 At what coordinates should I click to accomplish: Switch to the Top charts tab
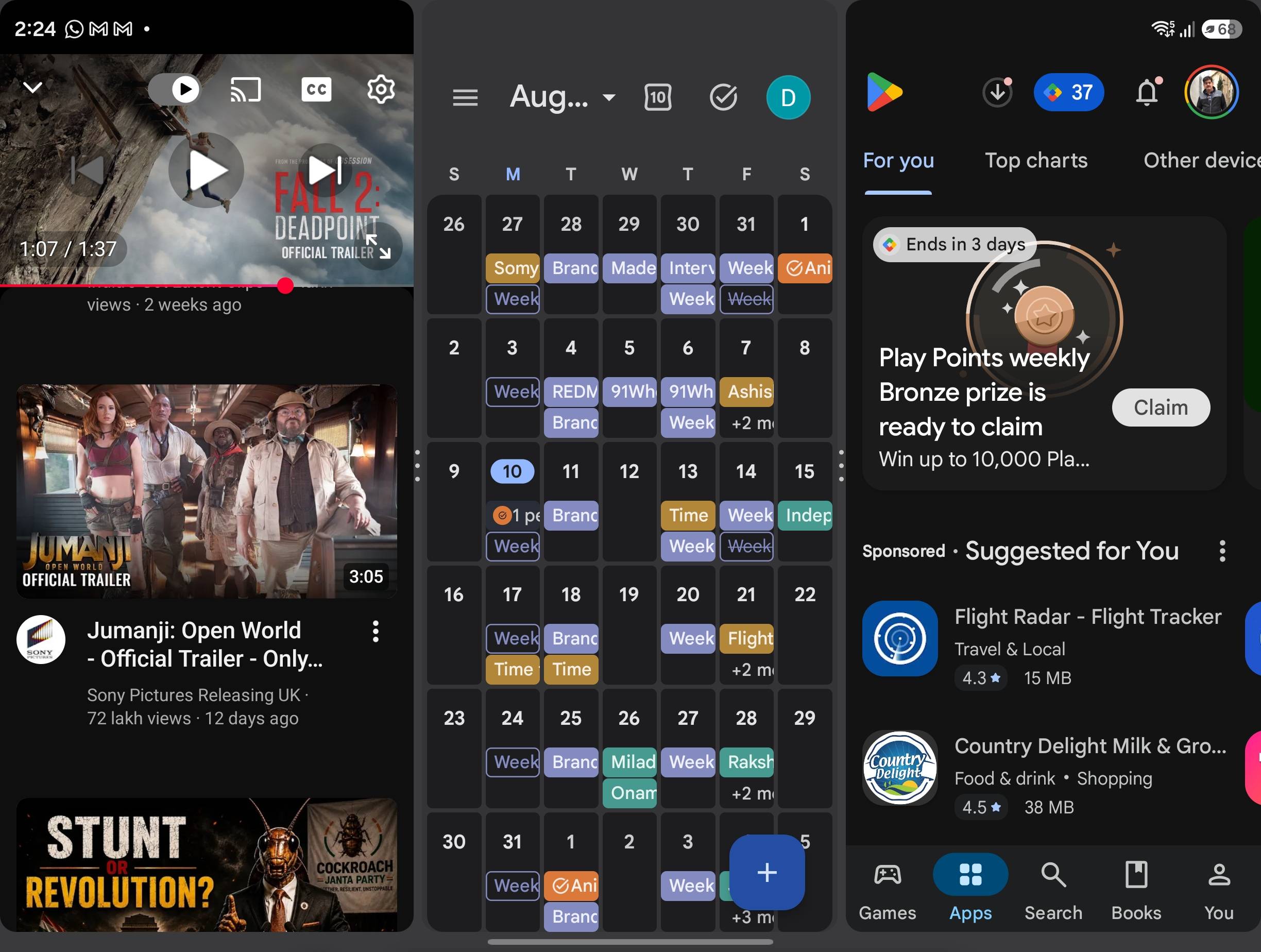[x=1036, y=161]
